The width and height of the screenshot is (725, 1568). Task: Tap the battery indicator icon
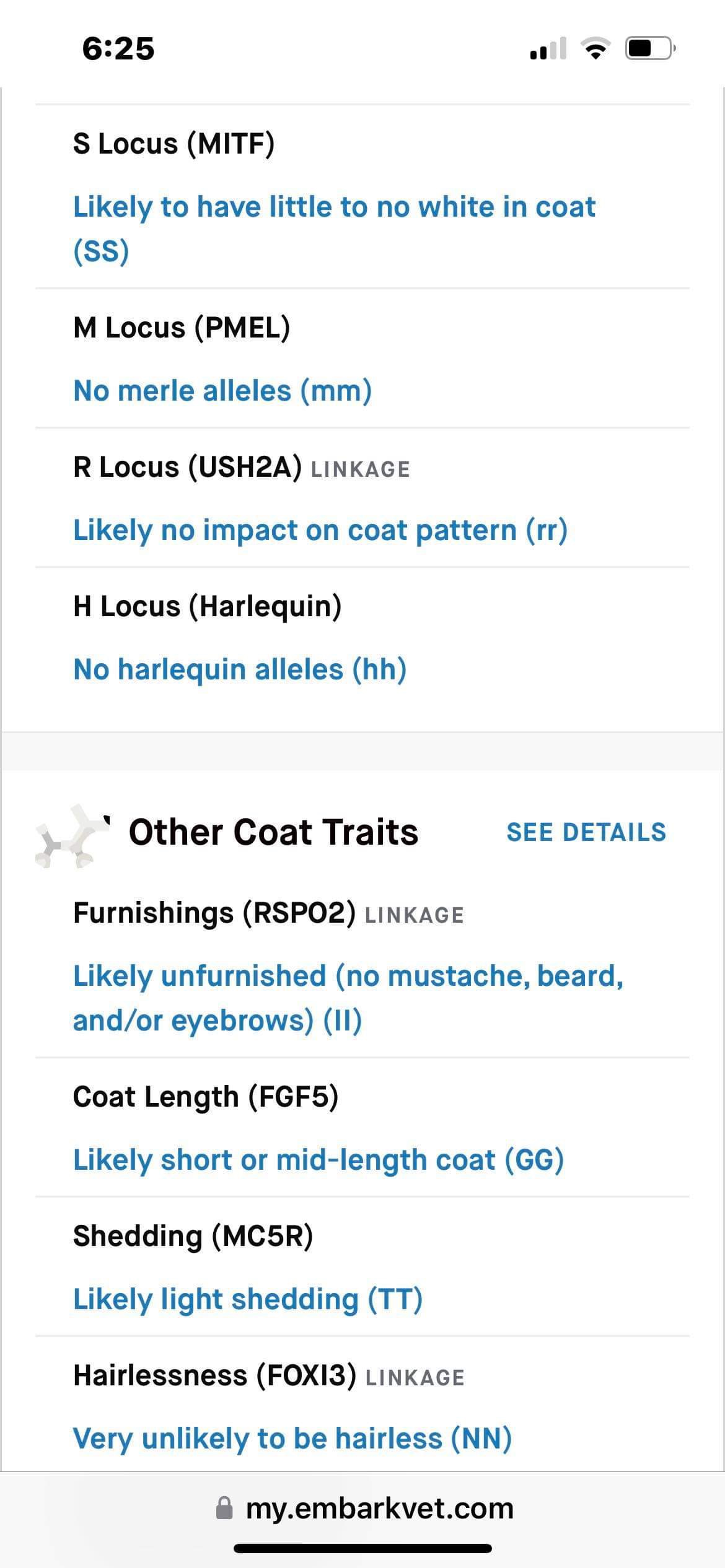(651, 48)
